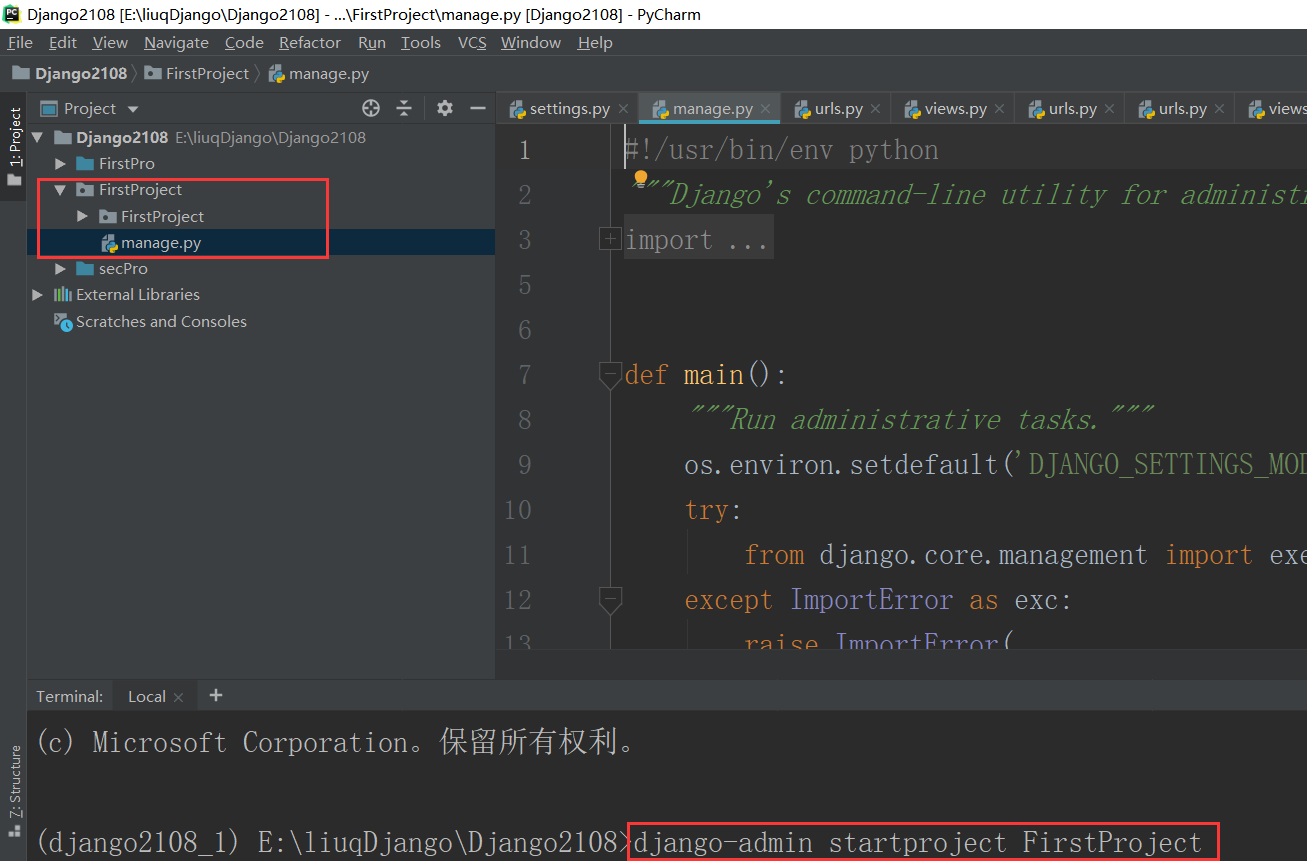Click line number 9 in the gutter
The width and height of the screenshot is (1307, 861).
(524, 465)
